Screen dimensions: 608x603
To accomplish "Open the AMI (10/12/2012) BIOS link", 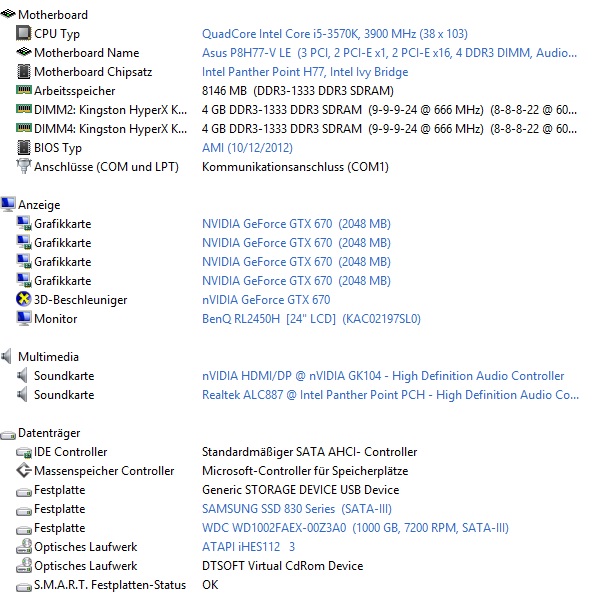I will [x=247, y=148].
